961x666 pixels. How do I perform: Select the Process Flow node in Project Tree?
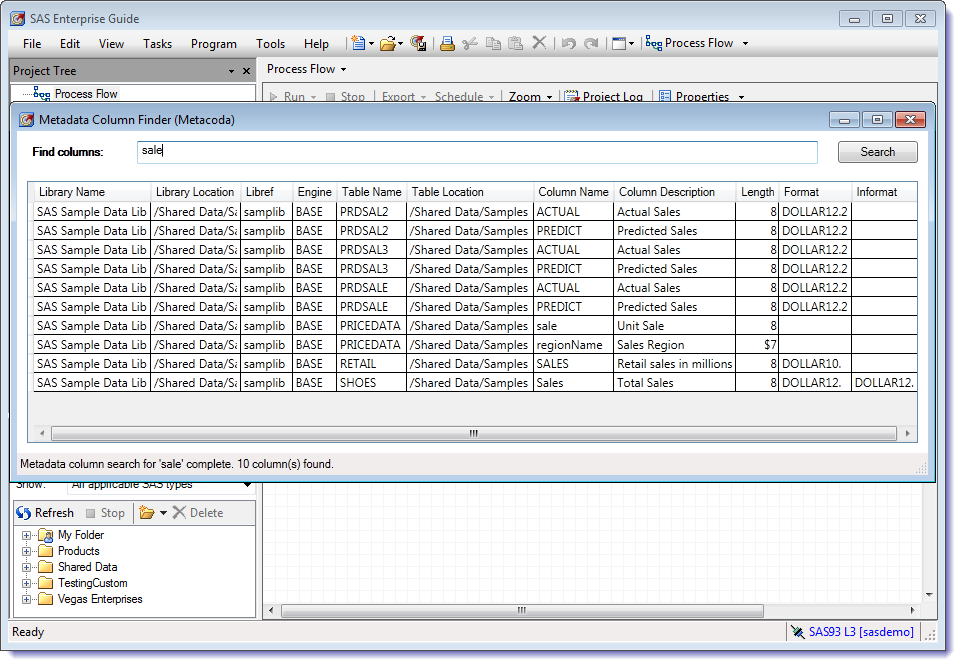click(86, 94)
